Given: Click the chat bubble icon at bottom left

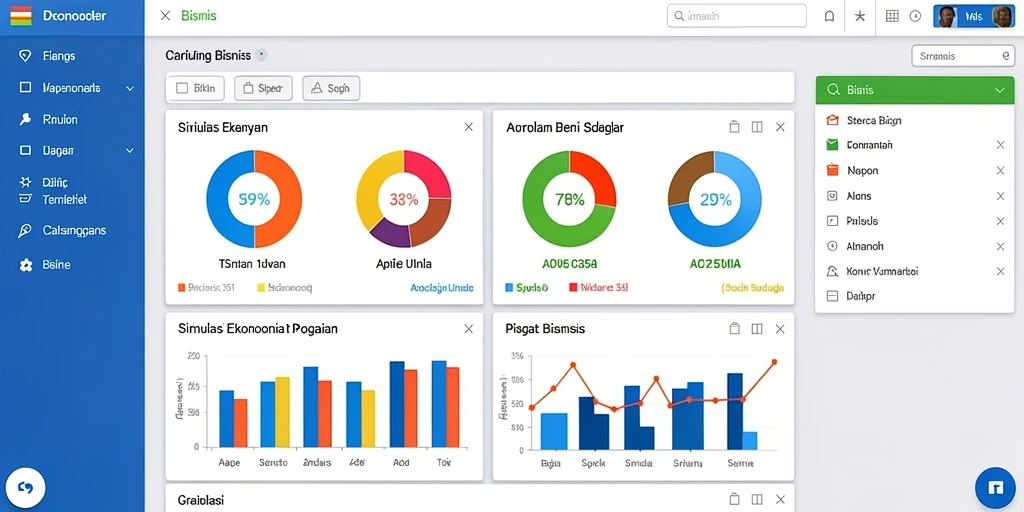Looking at the screenshot, I should point(25,487).
